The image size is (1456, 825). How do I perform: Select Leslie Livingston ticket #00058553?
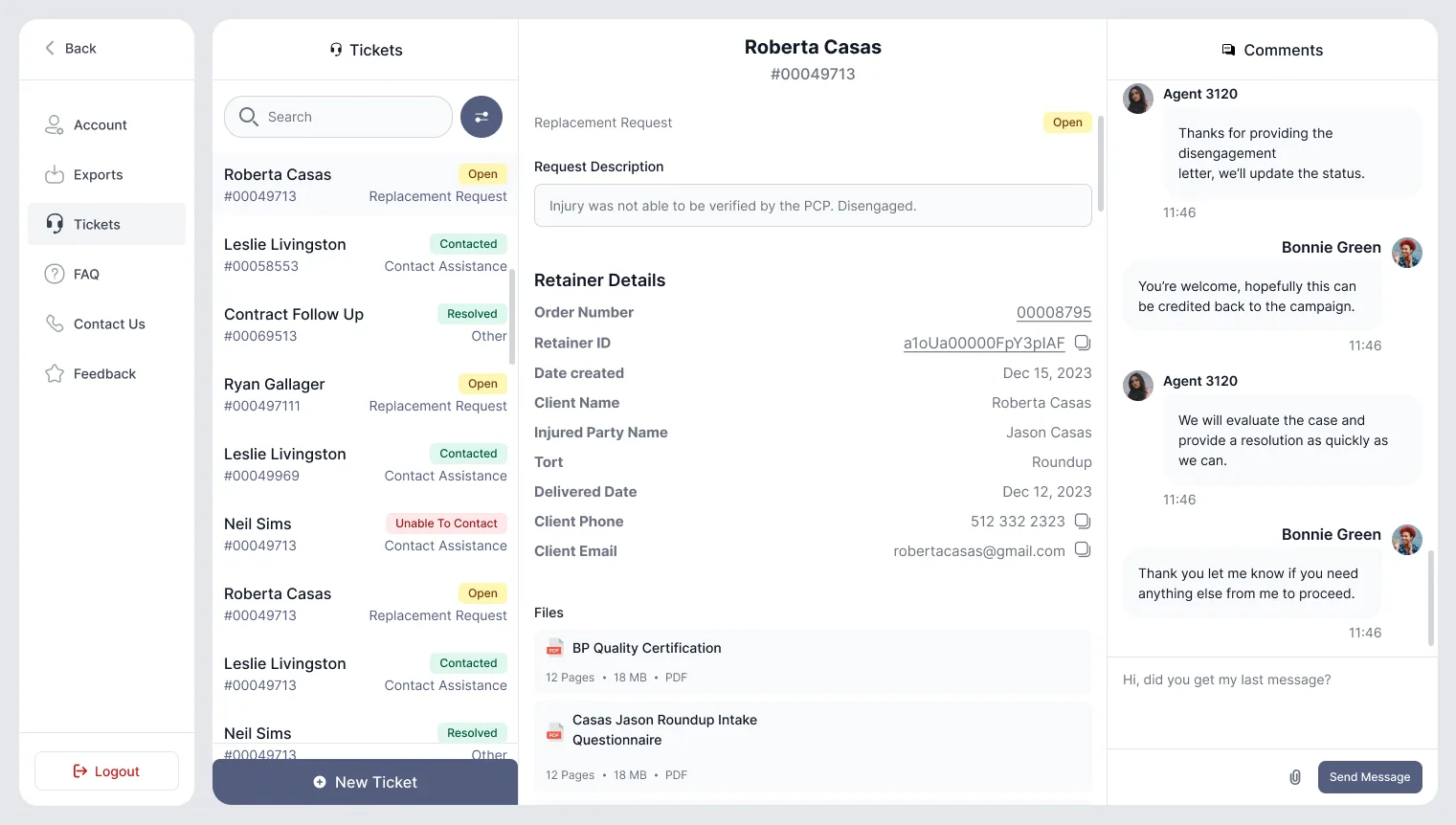click(x=365, y=255)
